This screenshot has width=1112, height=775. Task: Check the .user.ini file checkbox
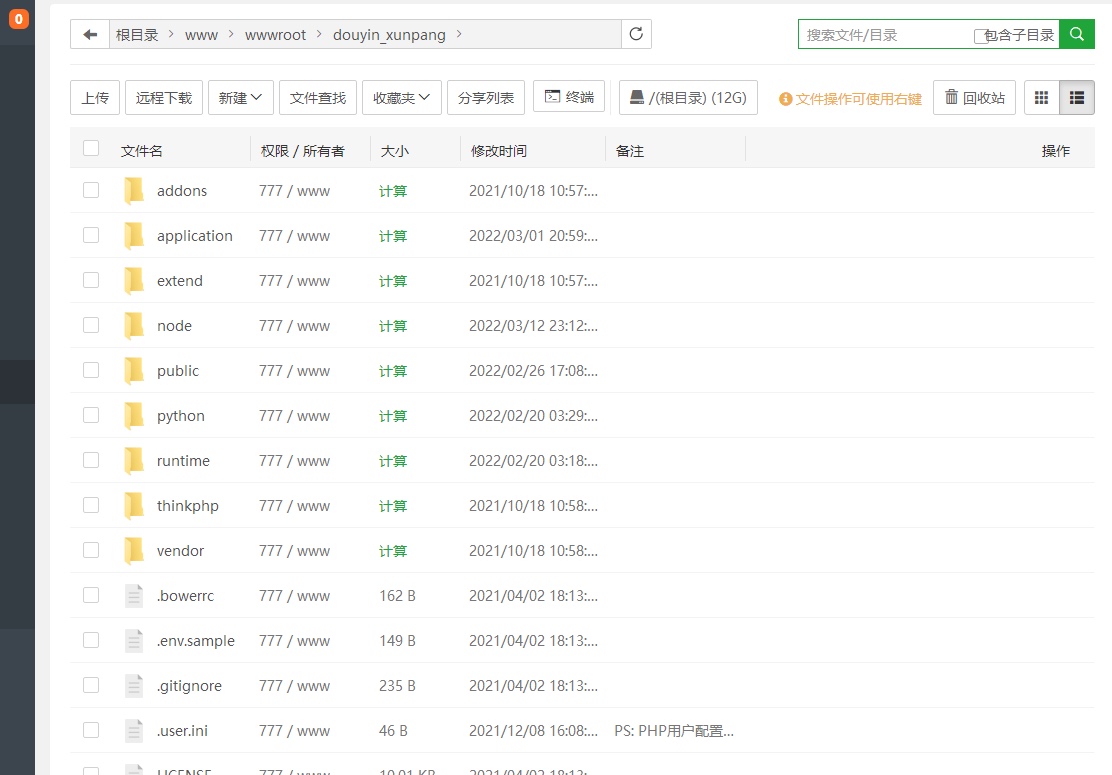pyautogui.click(x=91, y=730)
